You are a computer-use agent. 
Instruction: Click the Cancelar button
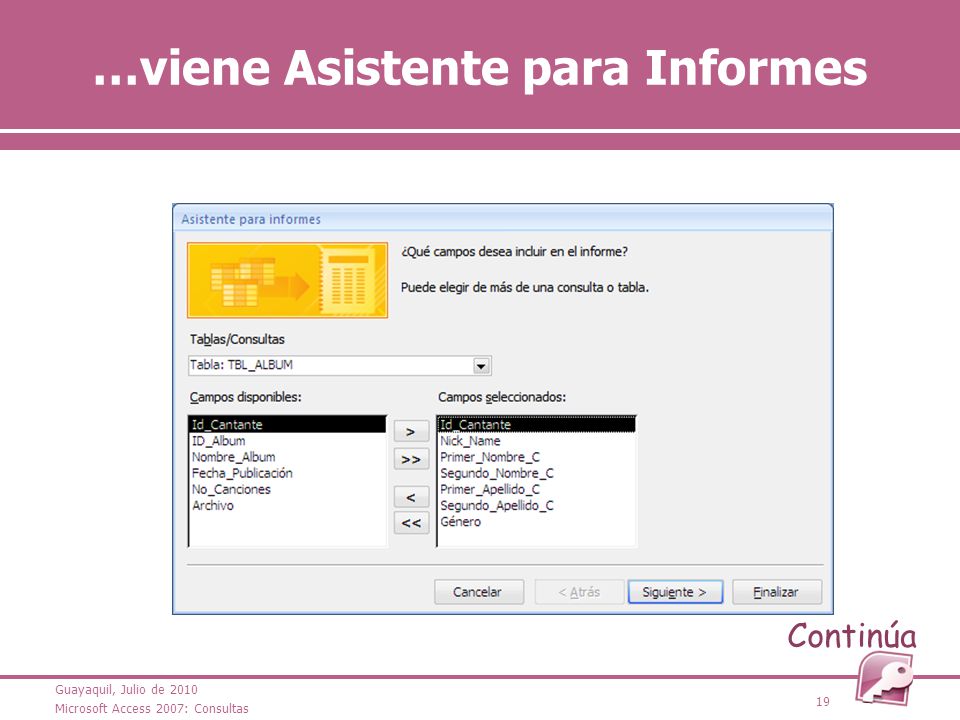click(x=479, y=592)
